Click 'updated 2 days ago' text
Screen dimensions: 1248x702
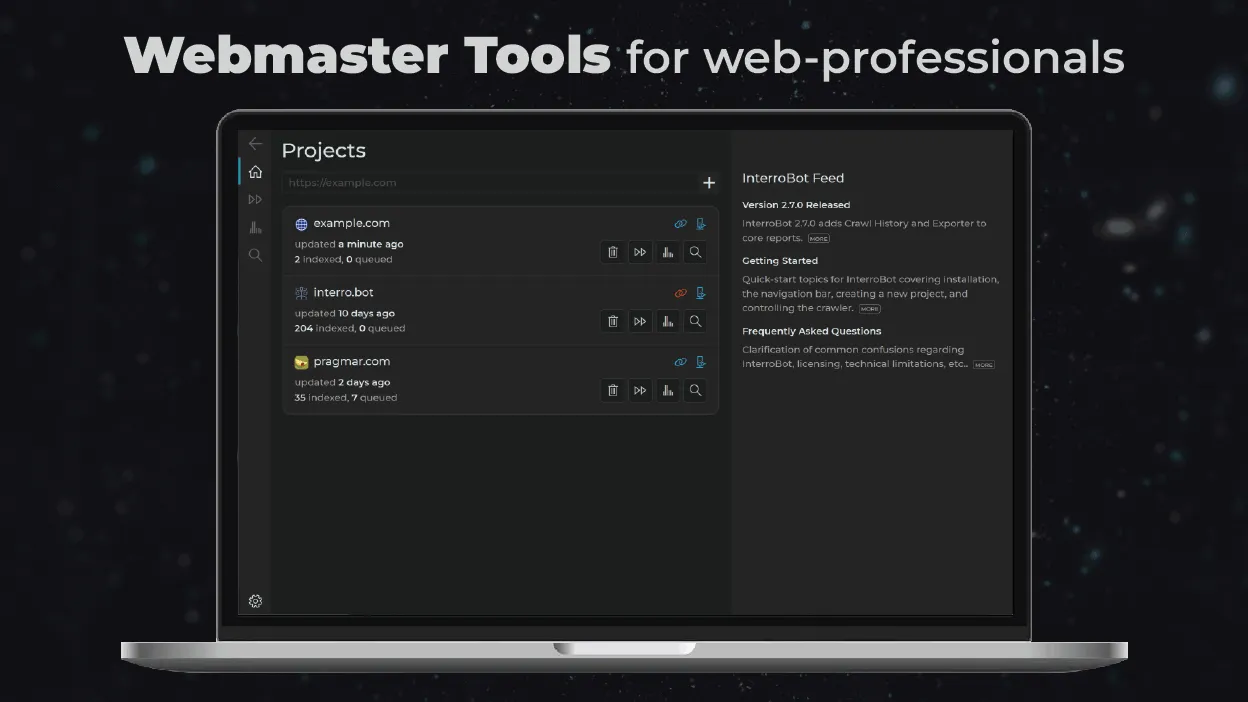tap(343, 382)
